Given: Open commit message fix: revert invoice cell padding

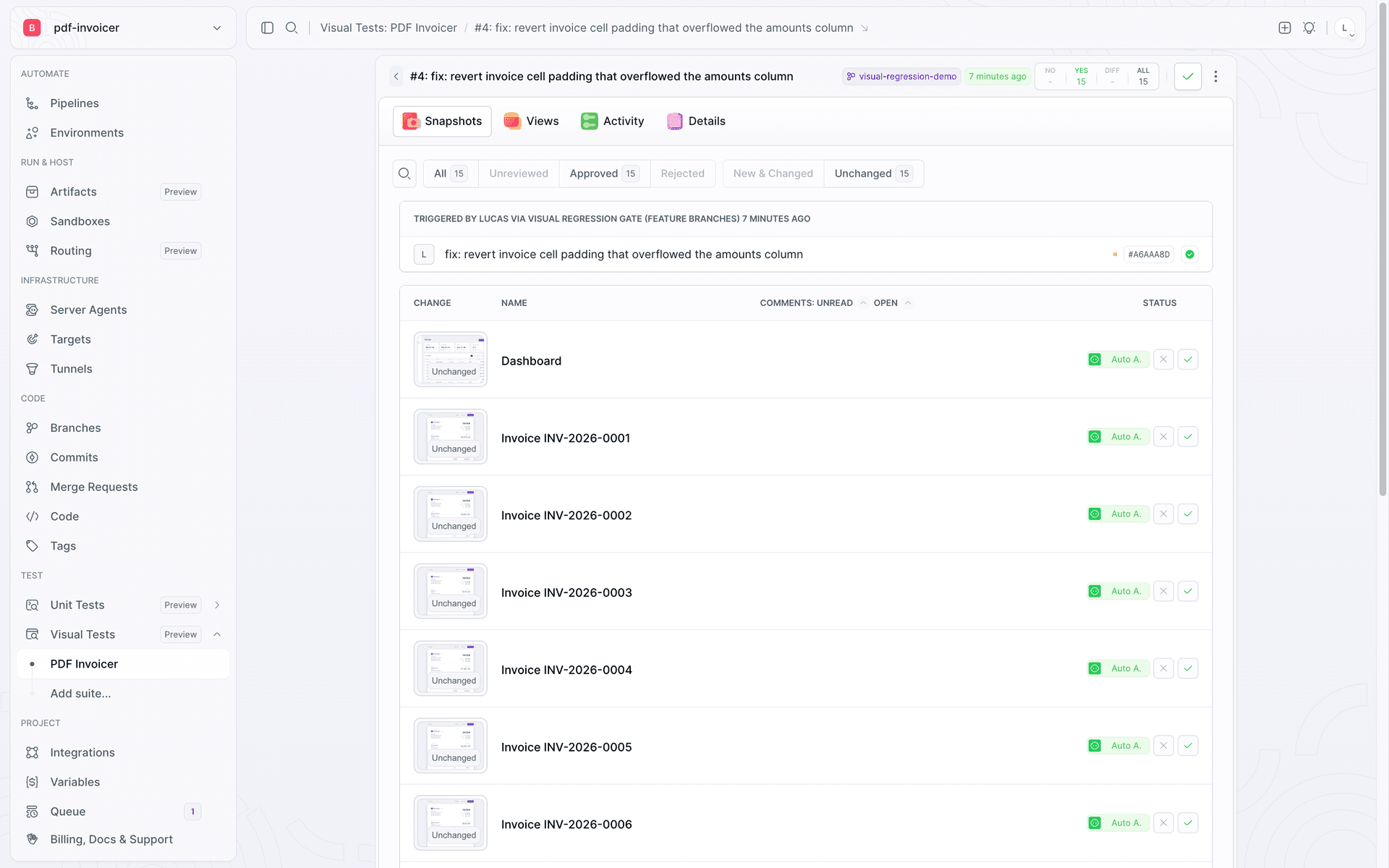Looking at the screenshot, I should pos(624,255).
